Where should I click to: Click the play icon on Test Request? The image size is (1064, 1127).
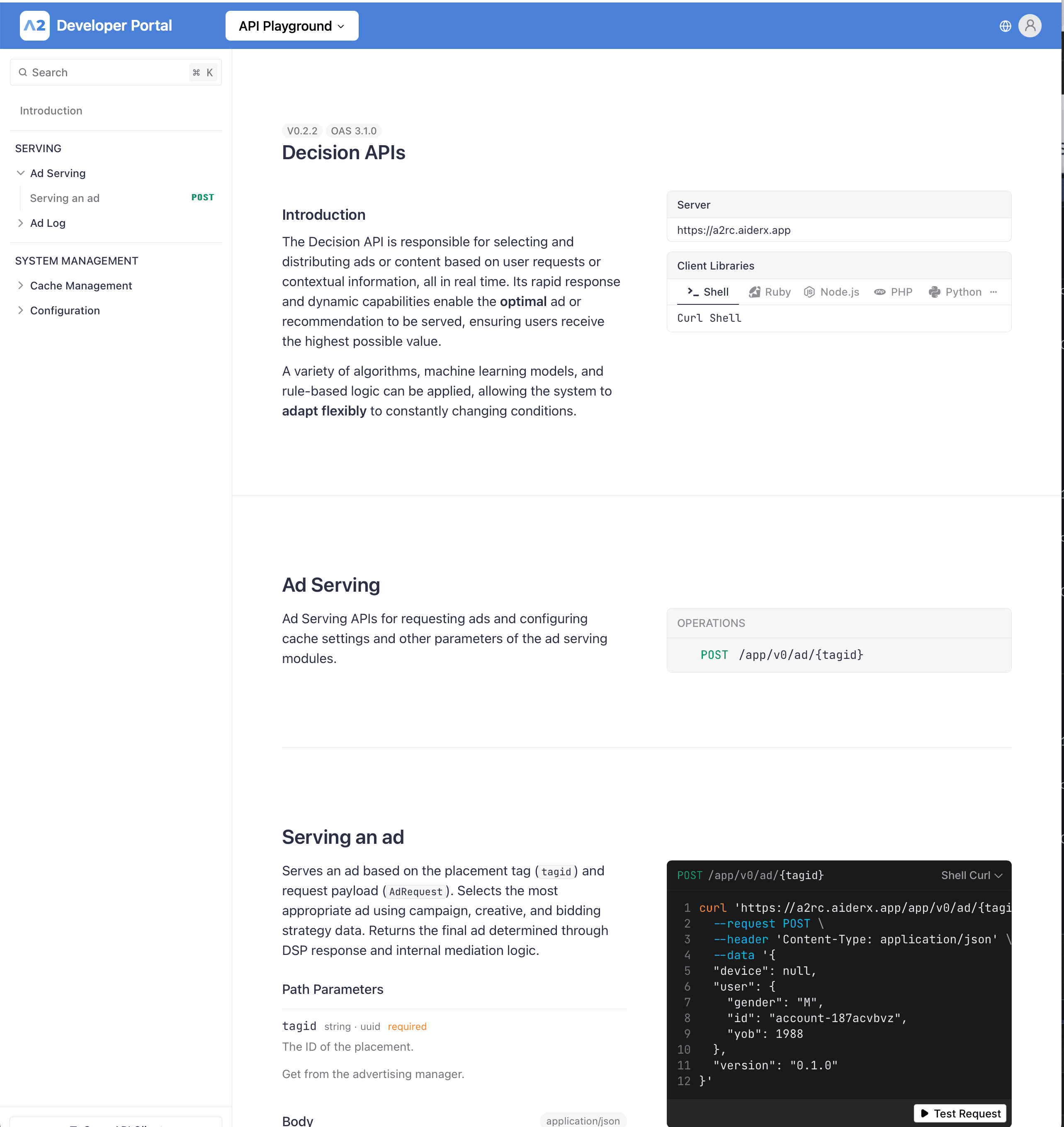[925, 1113]
